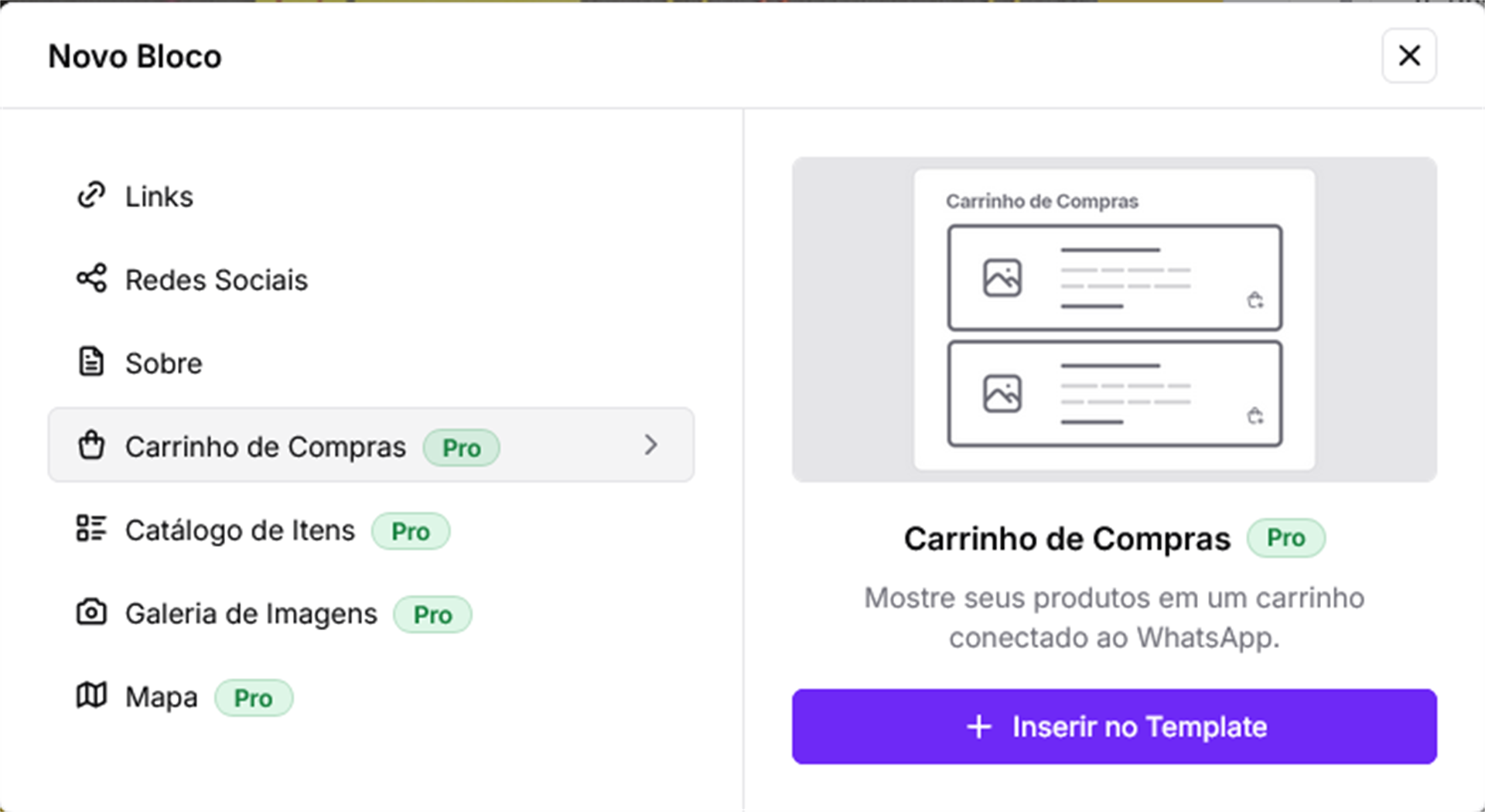Choose the Galeria de Imagens block label
Screen dimensions: 1485x812
[251, 614]
